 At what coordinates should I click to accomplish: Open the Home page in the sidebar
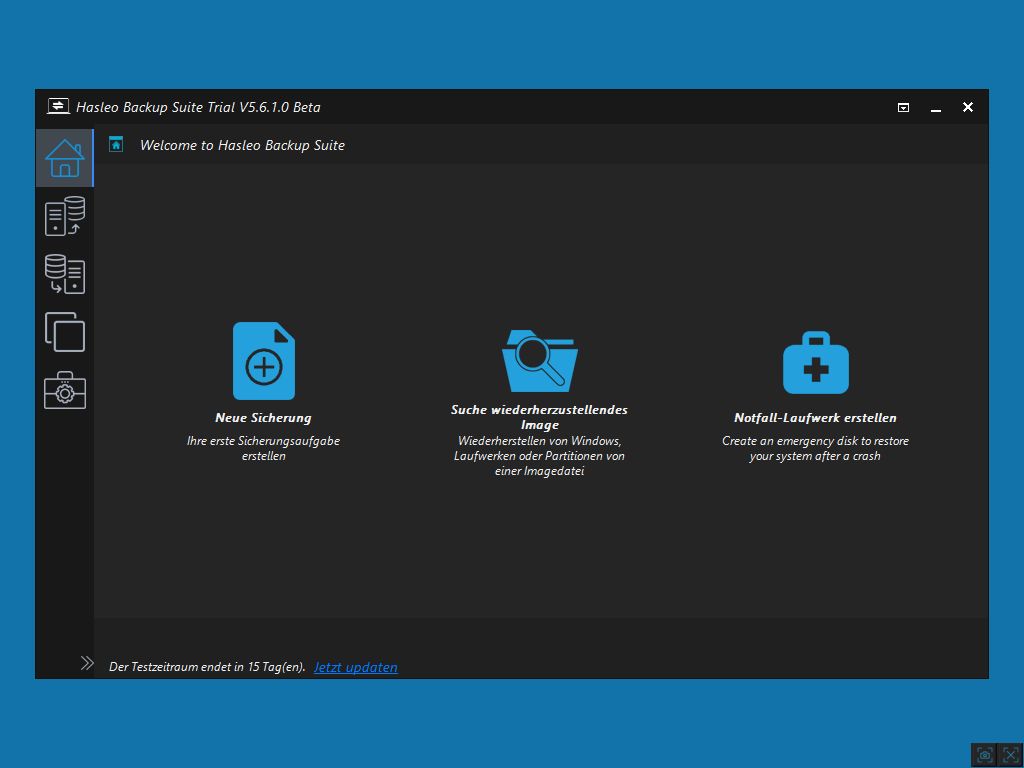[65, 158]
